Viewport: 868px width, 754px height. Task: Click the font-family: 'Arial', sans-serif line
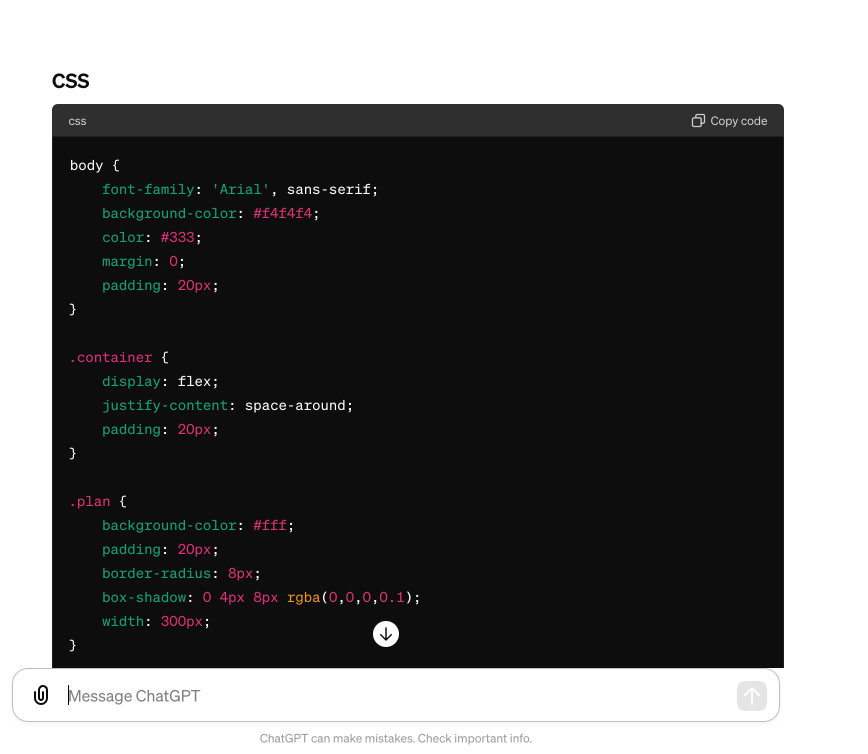click(240, 189)
